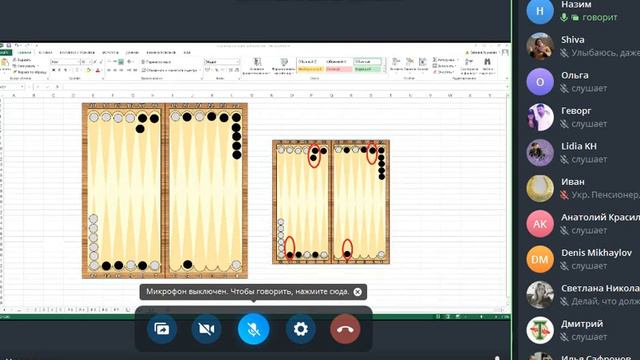Switch to the Главная ribbon tab

coord(24,53)
